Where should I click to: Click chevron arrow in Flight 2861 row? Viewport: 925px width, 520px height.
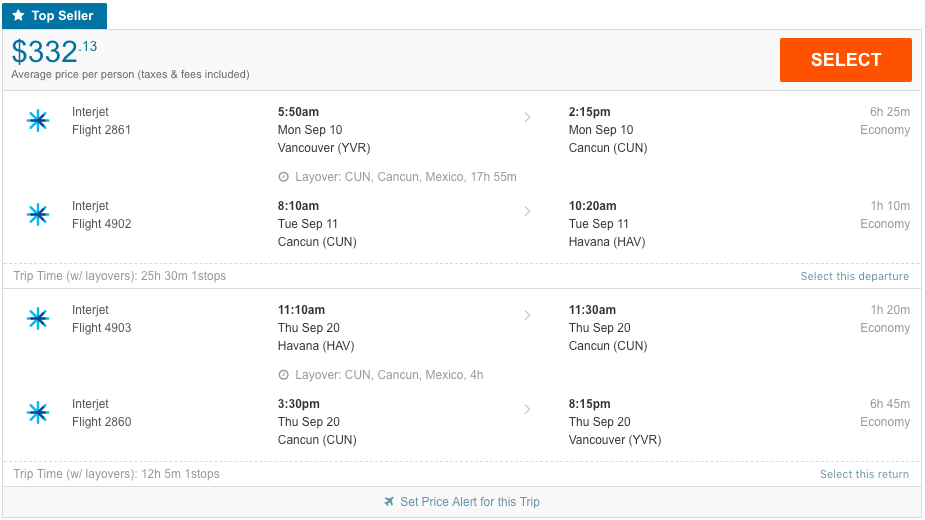(x=527, y=117)
